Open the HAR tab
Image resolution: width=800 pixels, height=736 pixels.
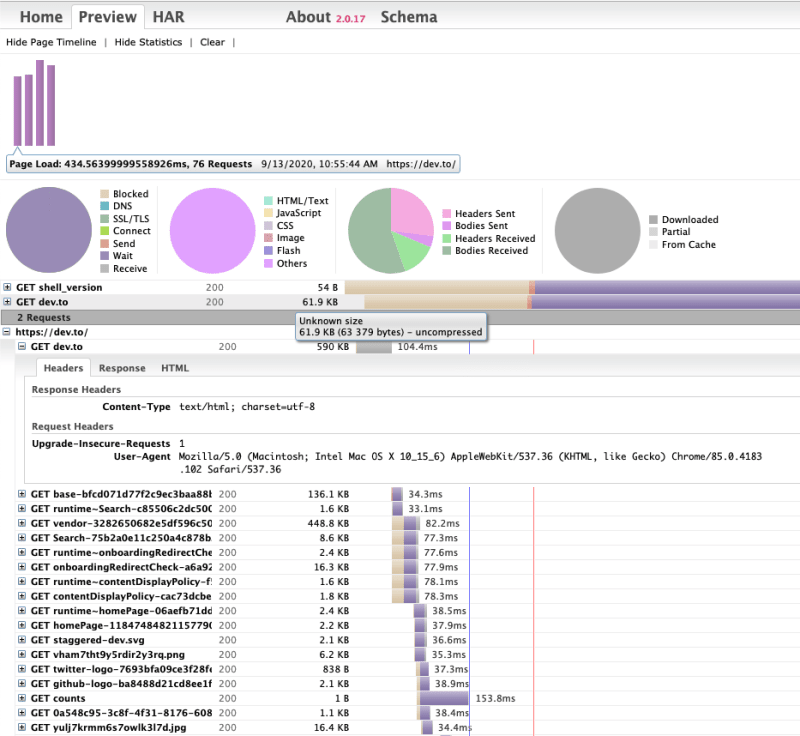point(168,17)
